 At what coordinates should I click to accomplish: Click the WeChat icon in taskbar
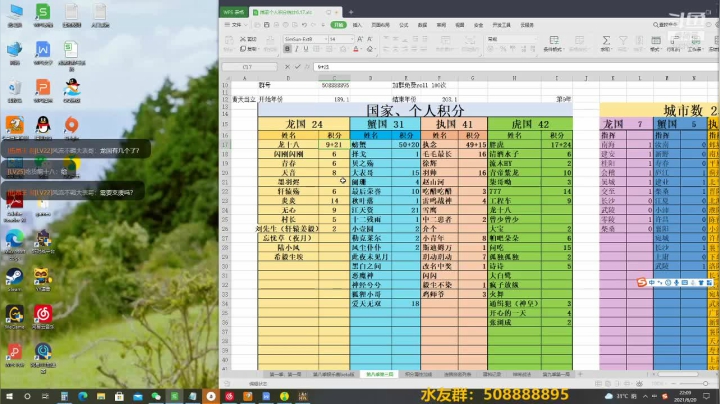tap(156, 396)
